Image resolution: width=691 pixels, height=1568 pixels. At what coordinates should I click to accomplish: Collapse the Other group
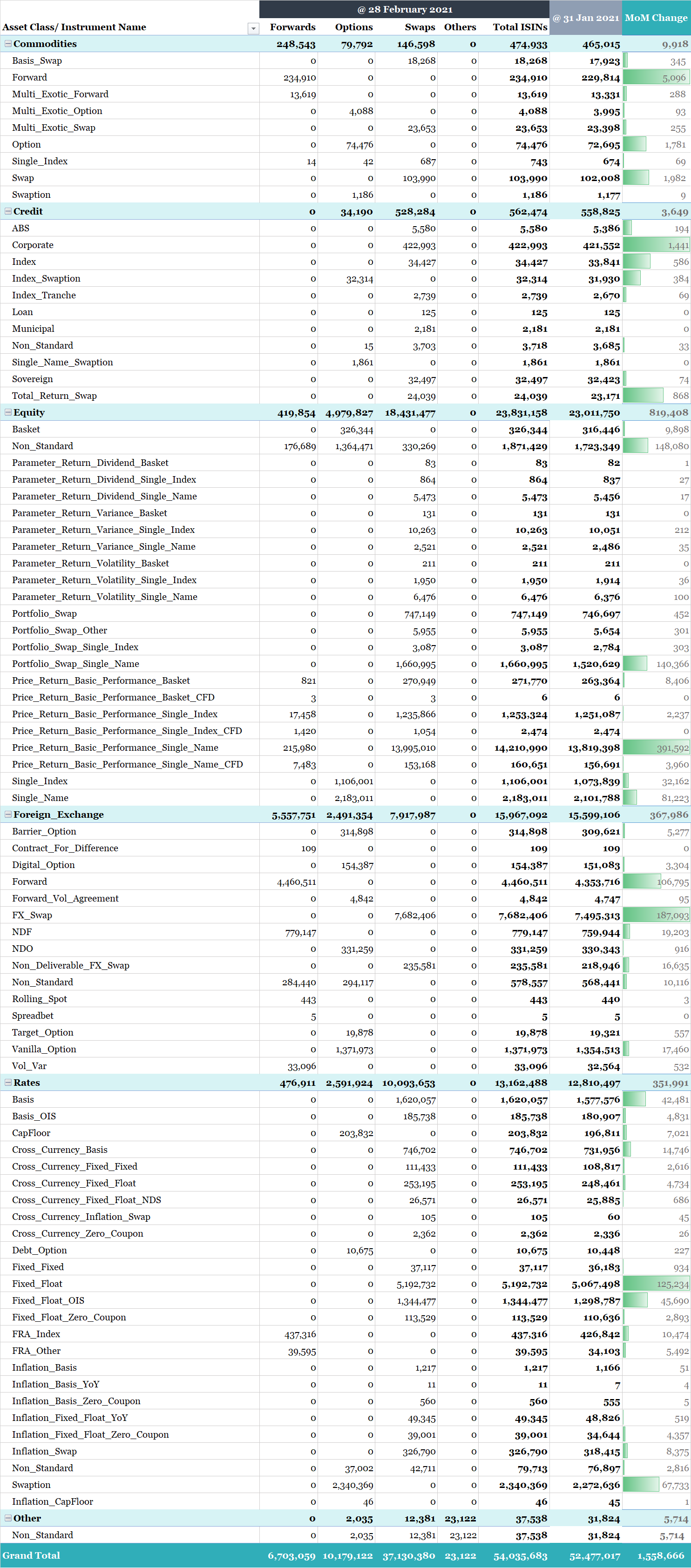pos(8,1519)
